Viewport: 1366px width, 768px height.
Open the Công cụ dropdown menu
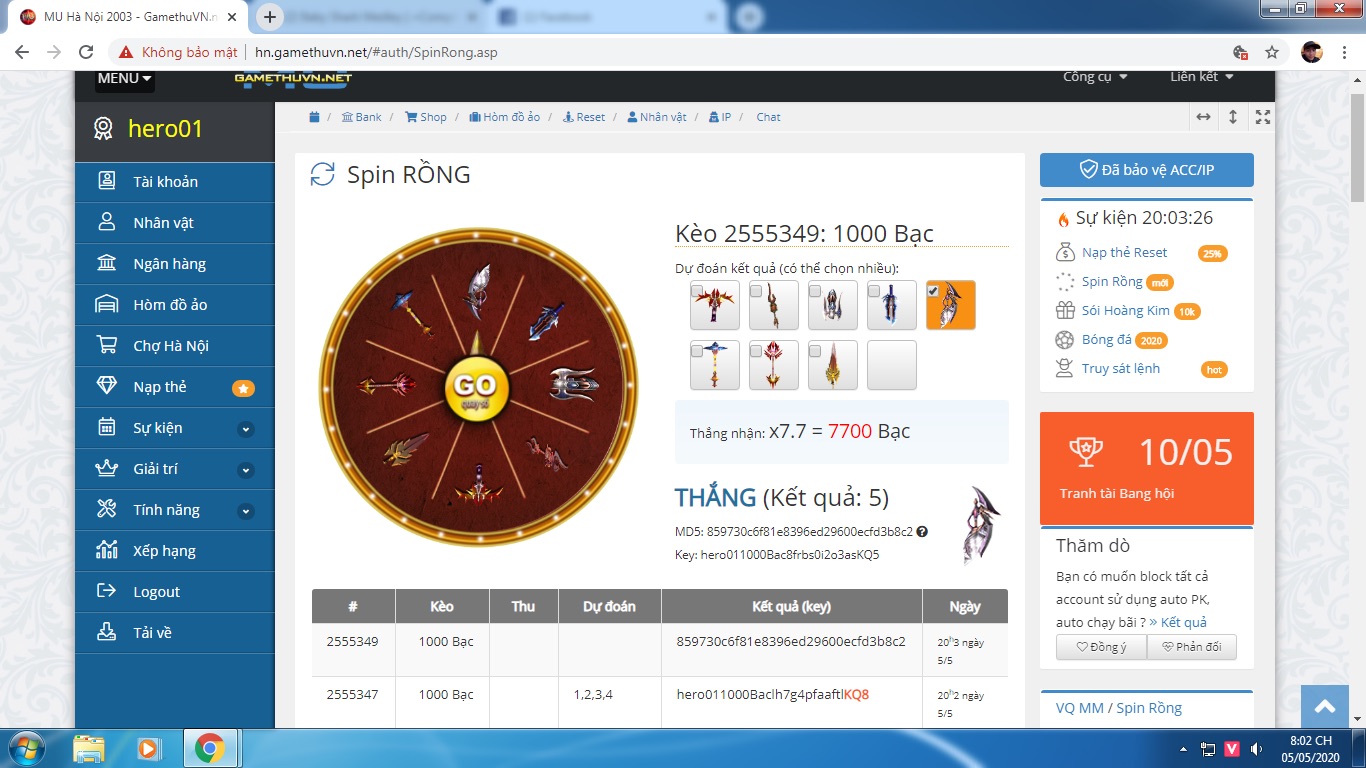coord(1095,77)
